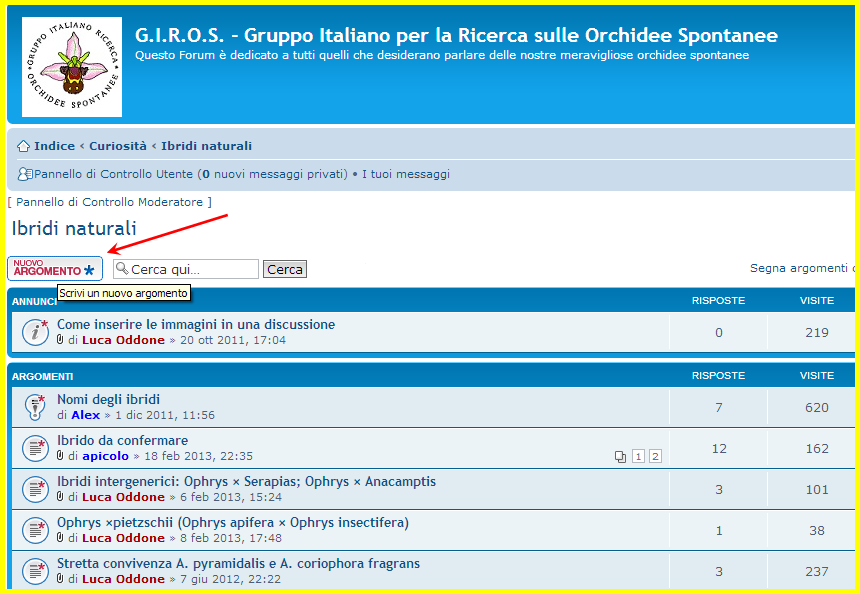This screenshot has width=860, height=594.
Task: Click the 12 replies value for Ibrido da confermare
Action: [719, 448]
